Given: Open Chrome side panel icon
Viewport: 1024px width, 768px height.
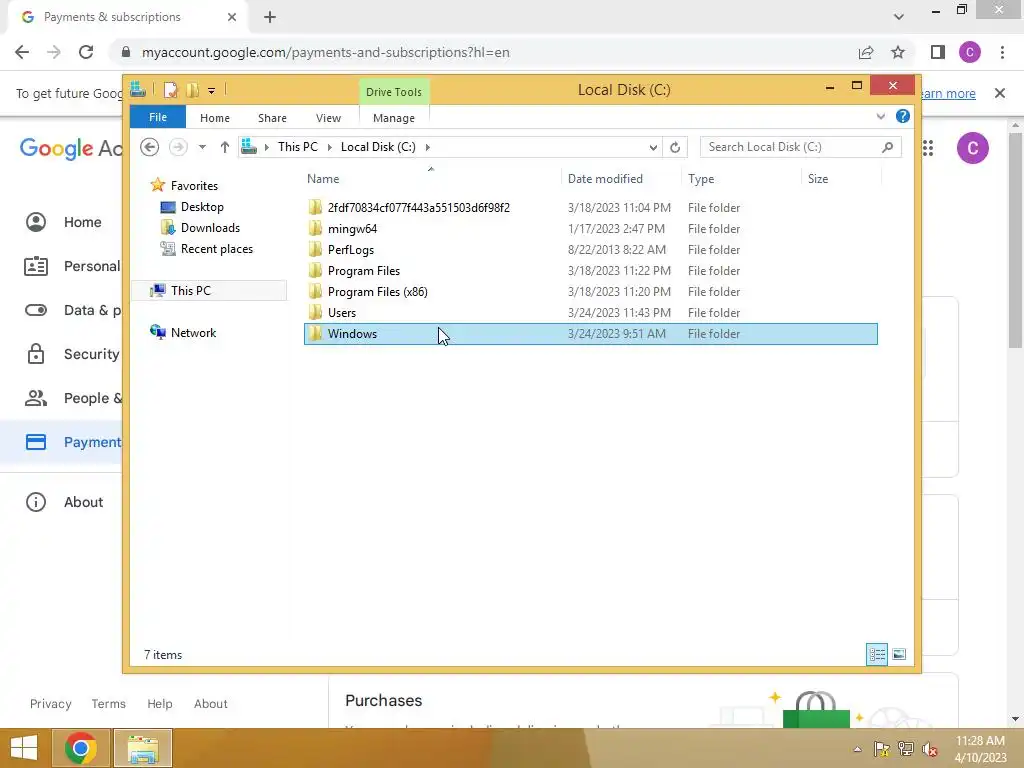Looking at the screenshot, I should pyautogui.click(x=938, y=52).
